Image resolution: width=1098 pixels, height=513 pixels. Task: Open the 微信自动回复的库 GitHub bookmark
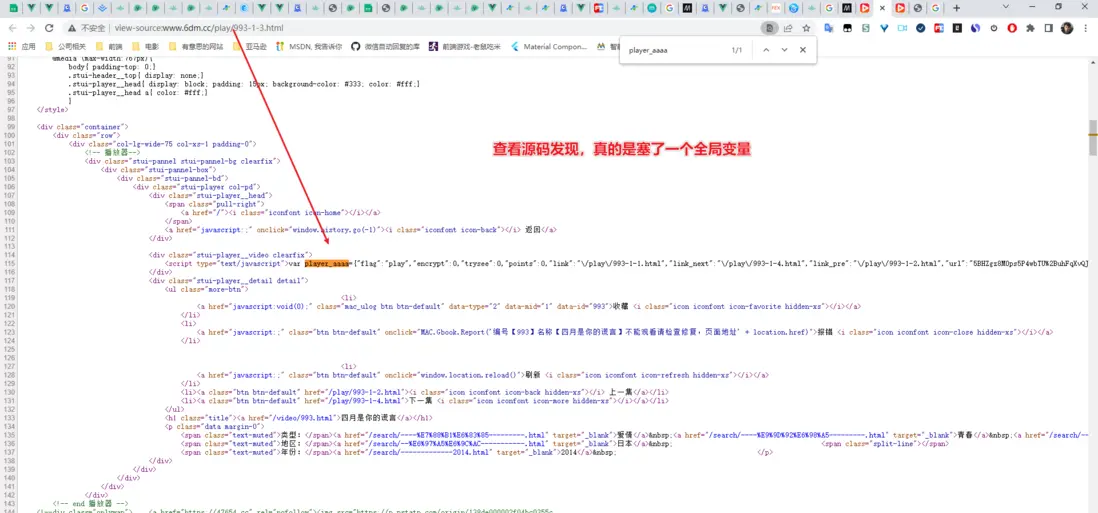(383, 47)
